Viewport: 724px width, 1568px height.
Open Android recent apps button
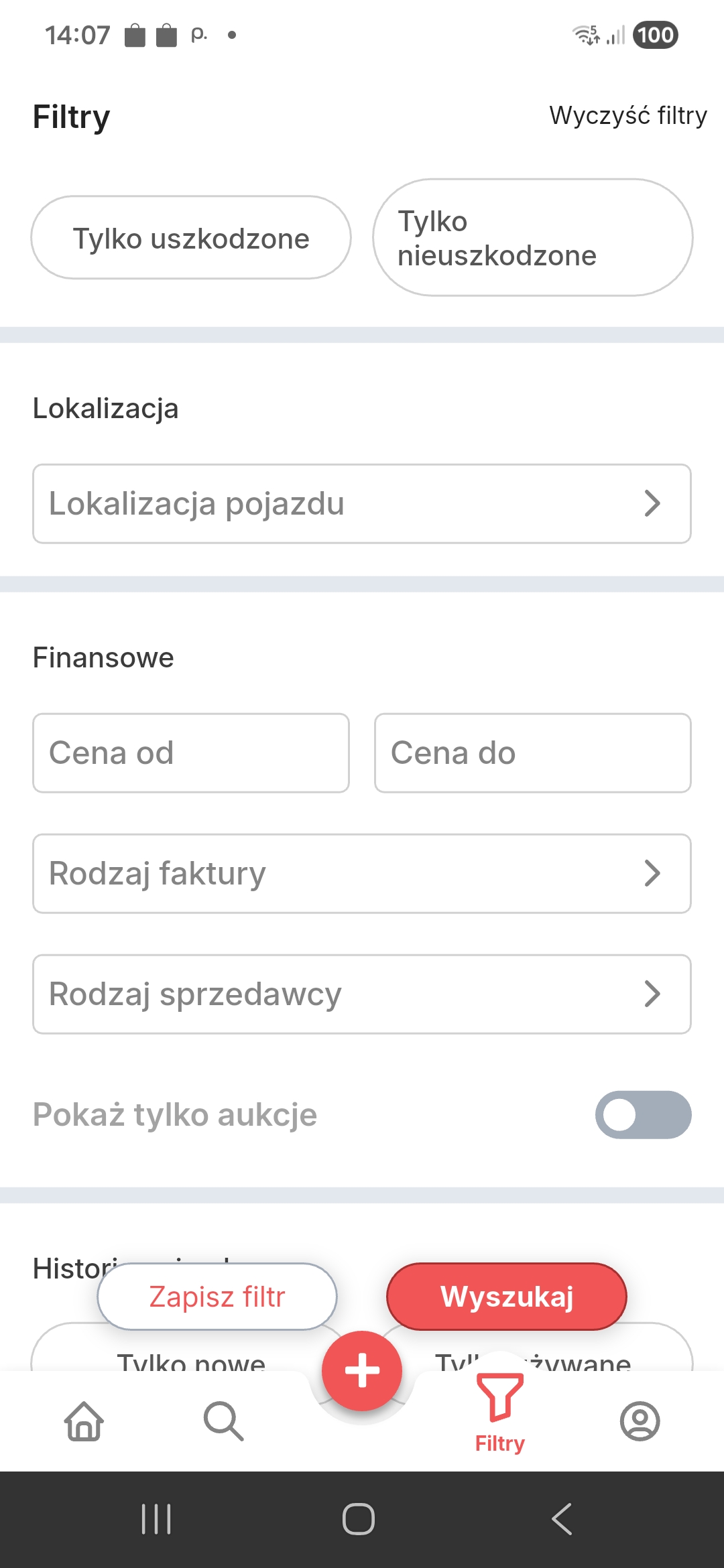(x=156, y=1518)
